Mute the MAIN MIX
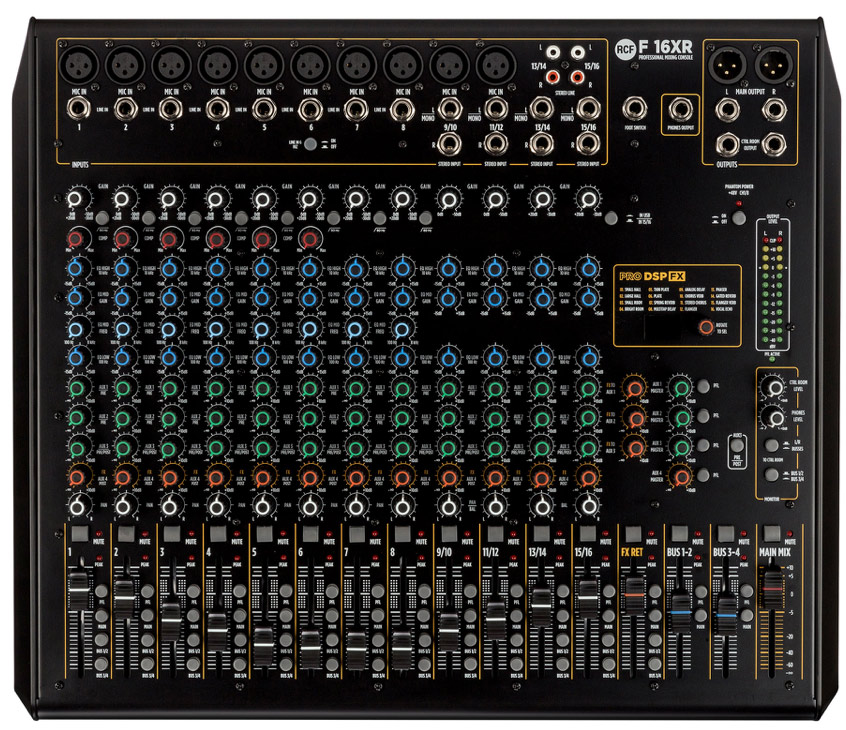This screenshot has width=846, height=730. (x=772, y=533)
